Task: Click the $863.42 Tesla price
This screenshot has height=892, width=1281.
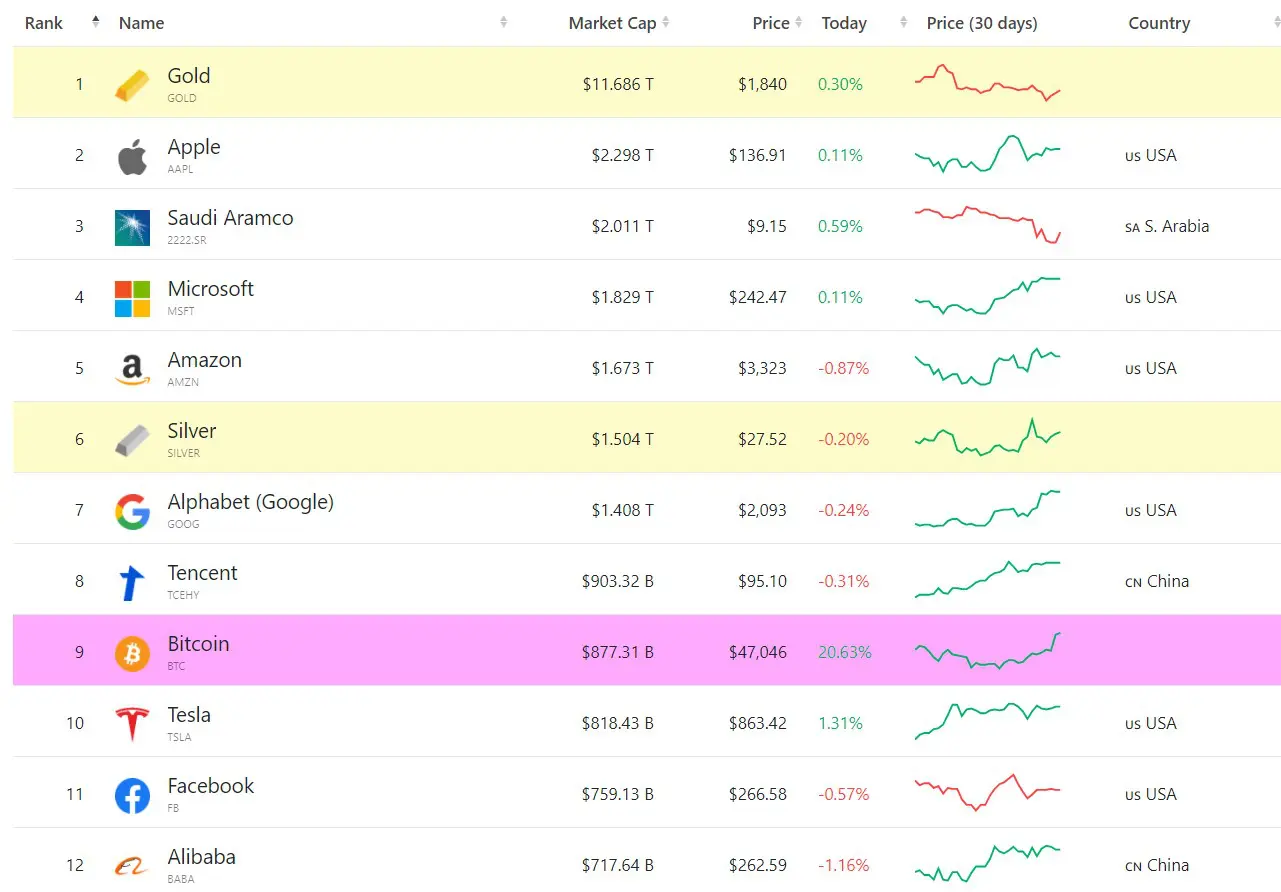Action: point(758,723)
